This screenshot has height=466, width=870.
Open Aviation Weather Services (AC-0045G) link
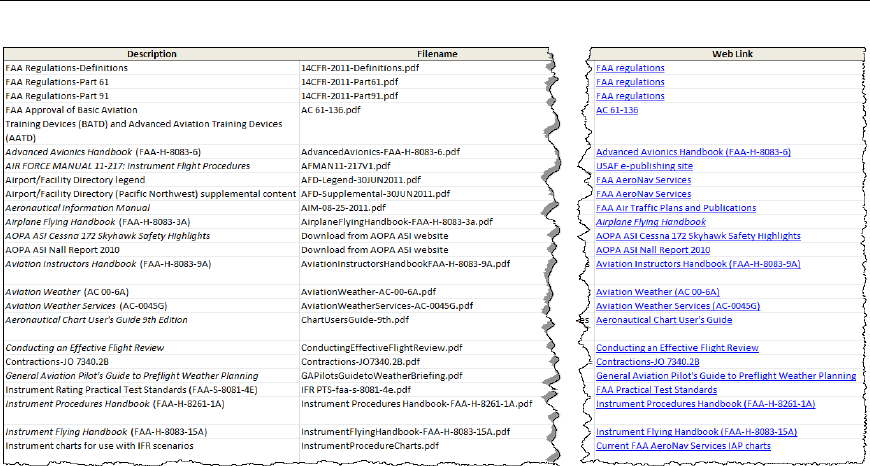(677, 306)
